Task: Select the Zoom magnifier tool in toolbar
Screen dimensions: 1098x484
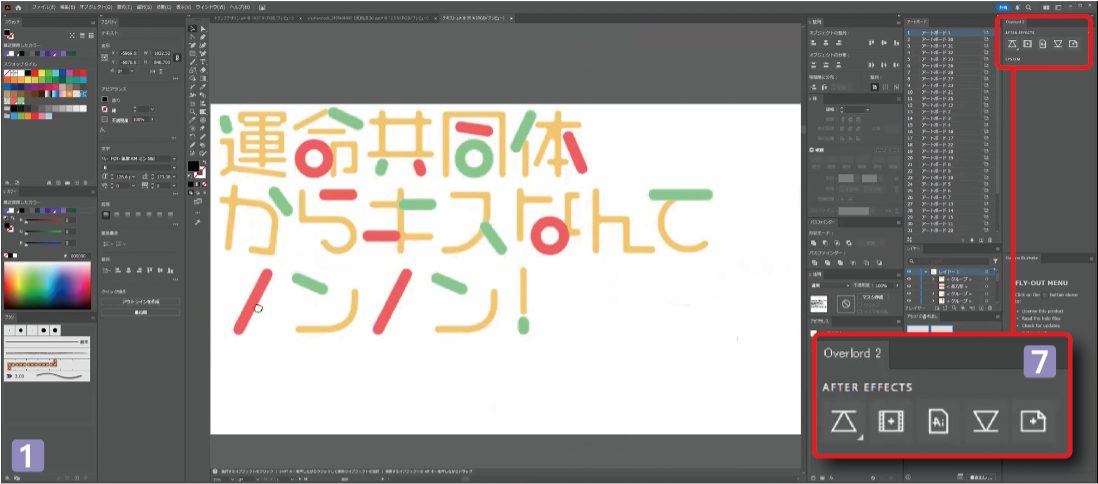Action: (193, 111)
